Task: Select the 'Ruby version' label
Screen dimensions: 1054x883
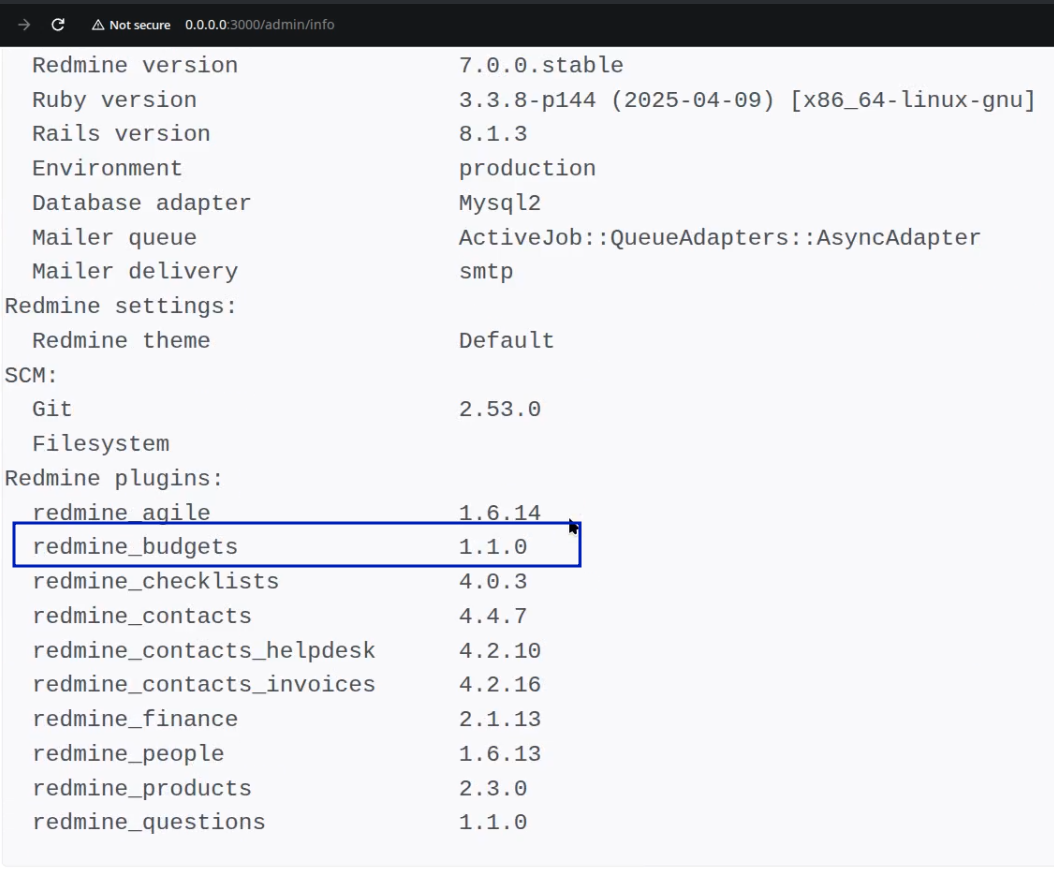Action: pyautogui.click(x=114, y=100)
